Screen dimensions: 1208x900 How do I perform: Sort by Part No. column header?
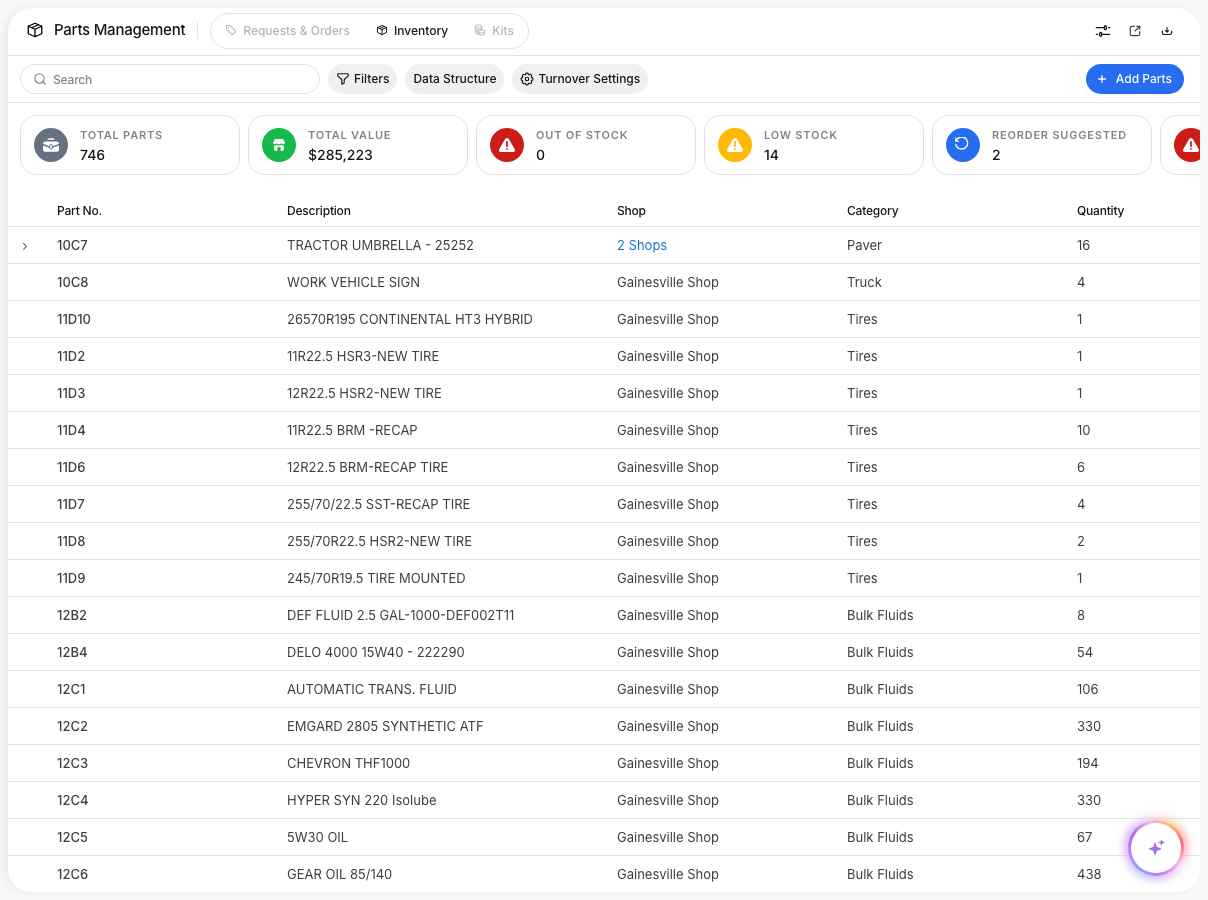pyautogui.click(x=79, y=211)
